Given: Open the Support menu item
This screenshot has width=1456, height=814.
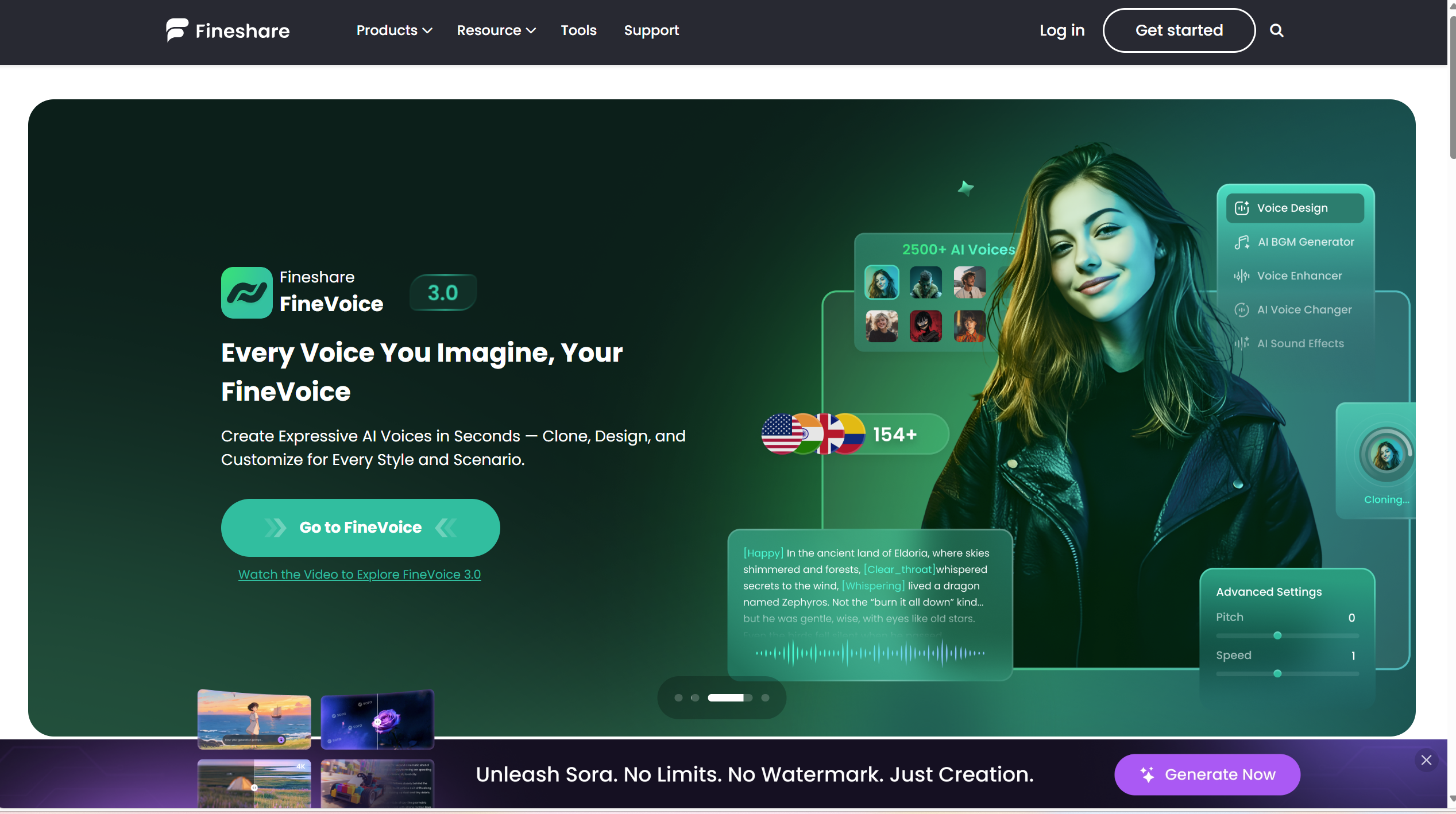Looking at the screenshot, I should [x=651, y=30].
